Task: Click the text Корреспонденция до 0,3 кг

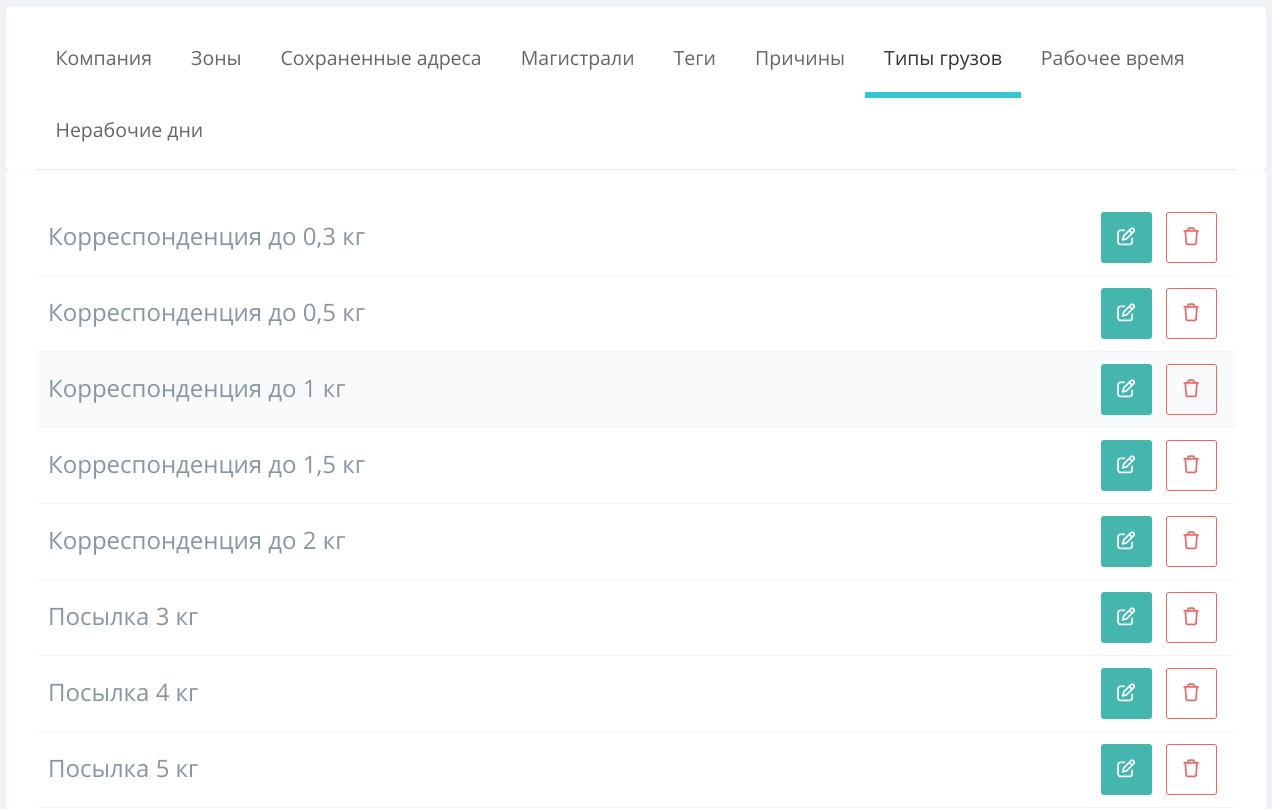Action: point(207,238)
